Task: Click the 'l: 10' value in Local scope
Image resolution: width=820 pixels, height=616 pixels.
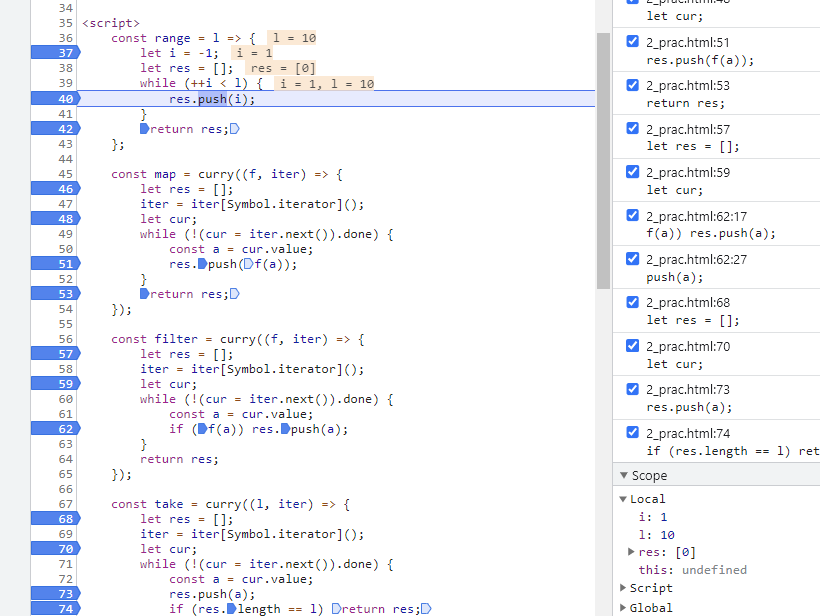Action: [x=657, y=535]
